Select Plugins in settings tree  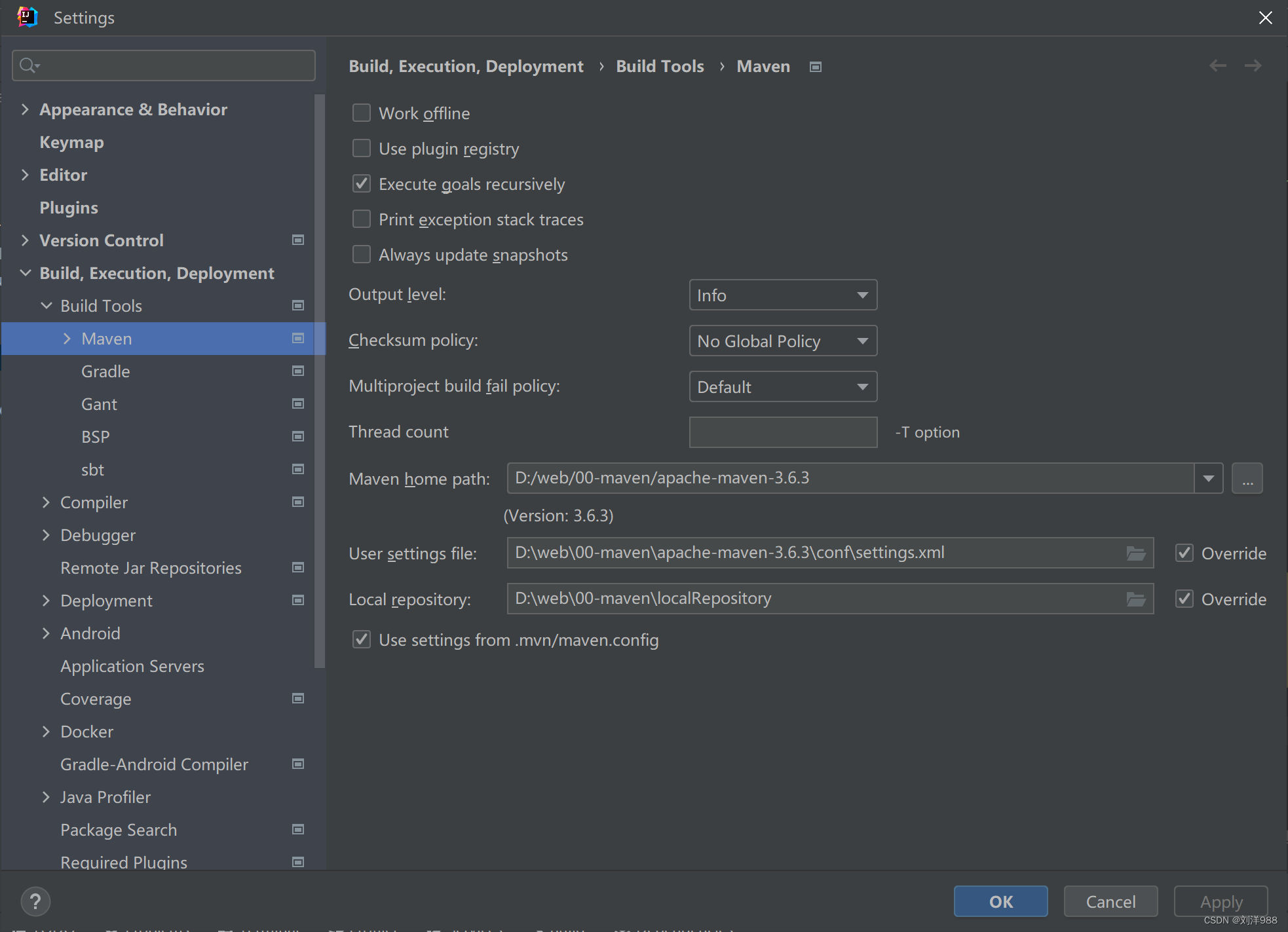[x=69, y=208]
